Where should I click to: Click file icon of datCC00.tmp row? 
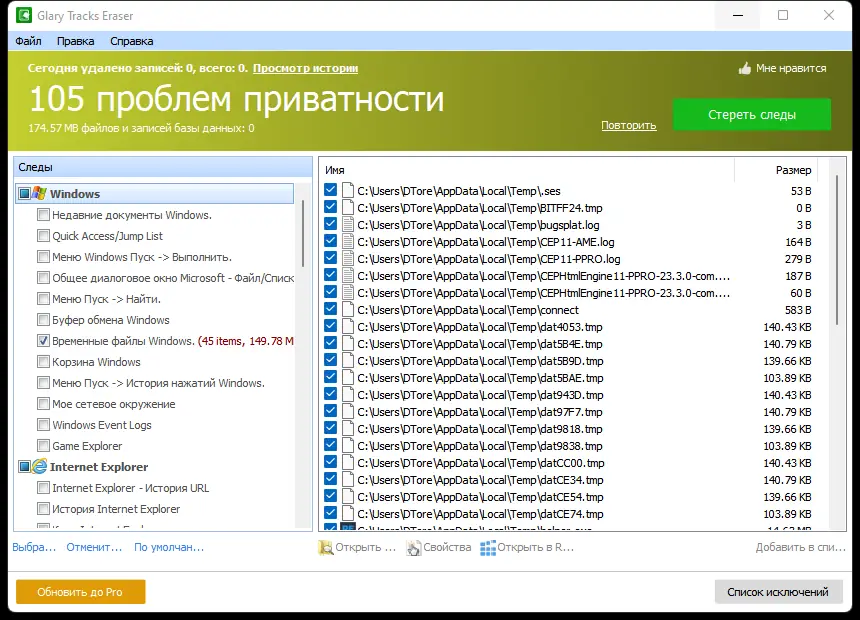pyautogui.click(x=348, y=463)
